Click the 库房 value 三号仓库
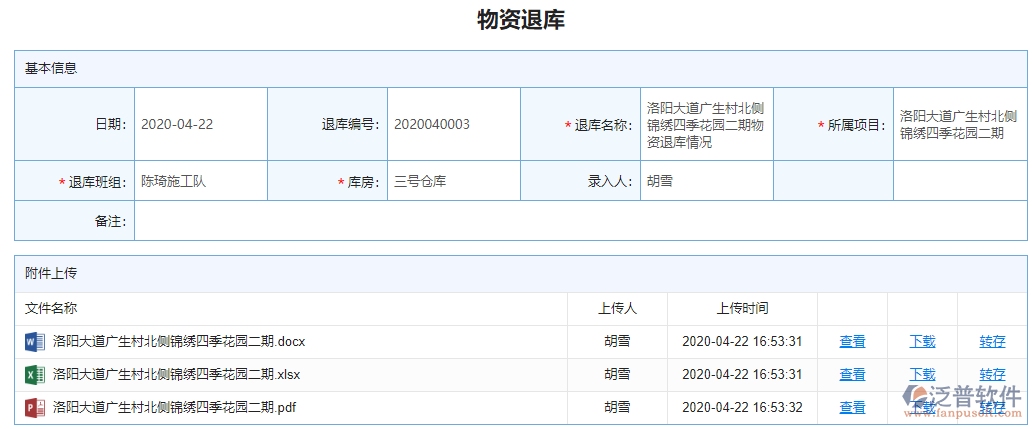Screen dimensions: 1032x429 coord(420,182)
